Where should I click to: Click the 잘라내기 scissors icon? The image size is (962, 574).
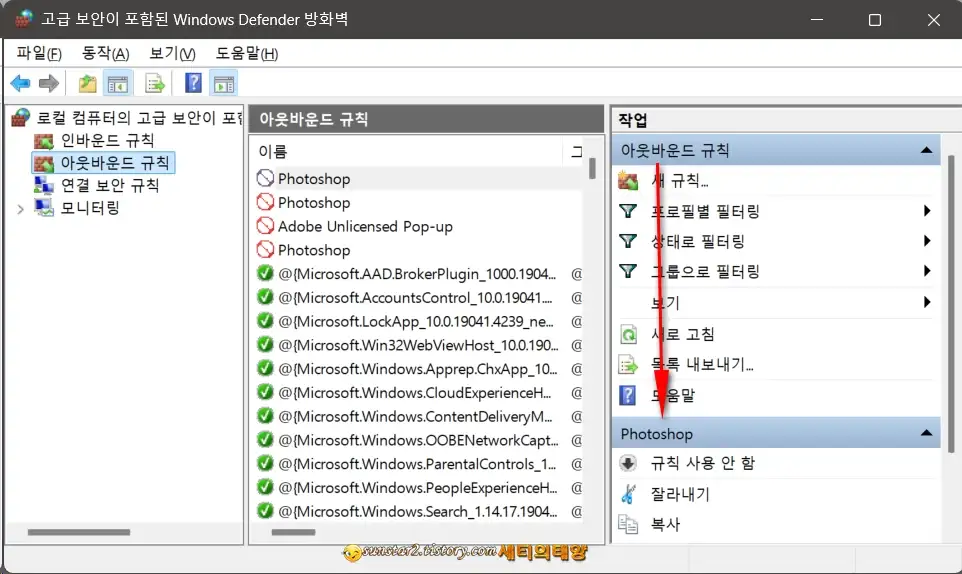pyautogui.click(x=628, y=494)
